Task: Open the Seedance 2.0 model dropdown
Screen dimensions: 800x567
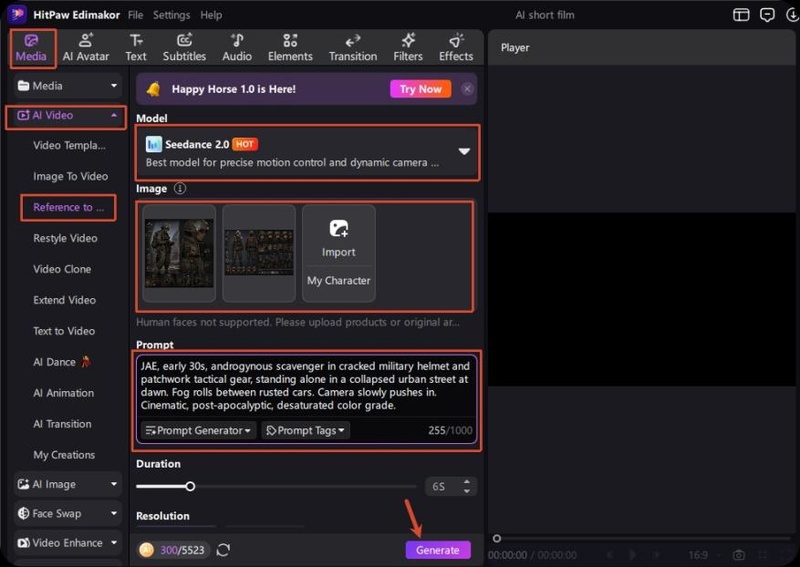Action: click(x=307, y=152)
